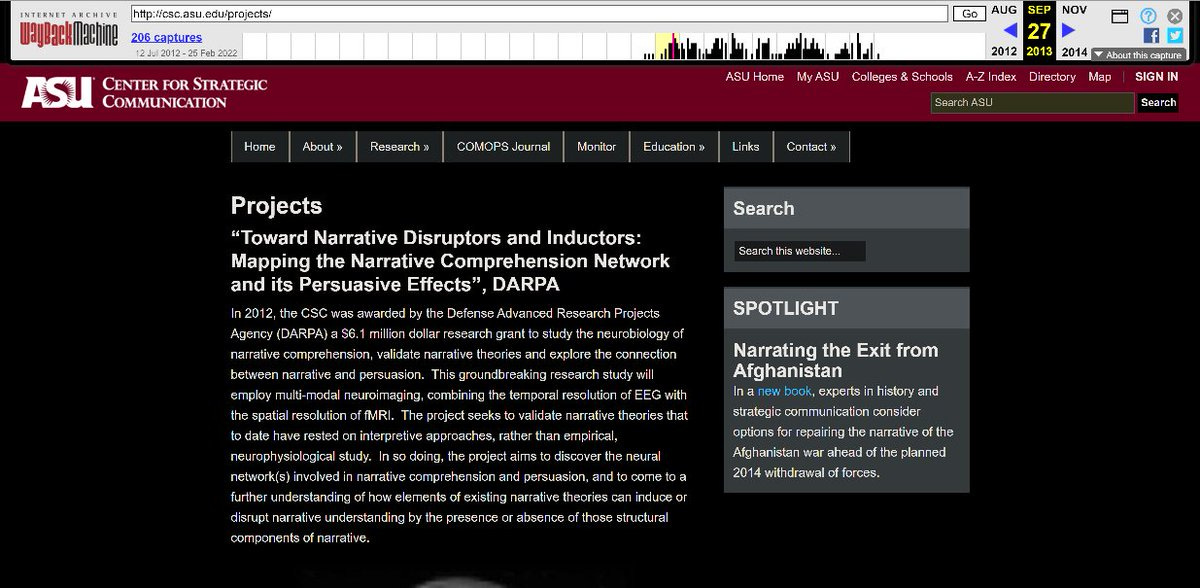The image size is (1200, 588).
Task: Click the highlighted 2013 year on sparkline
Action: tap(665, 46)
